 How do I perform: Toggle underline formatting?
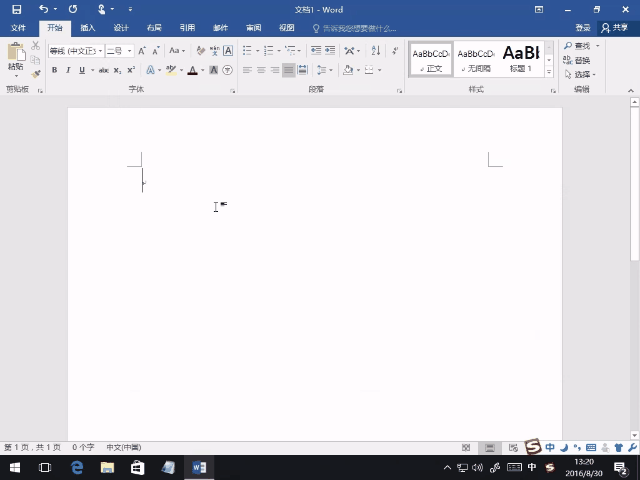tap(81, 70)
